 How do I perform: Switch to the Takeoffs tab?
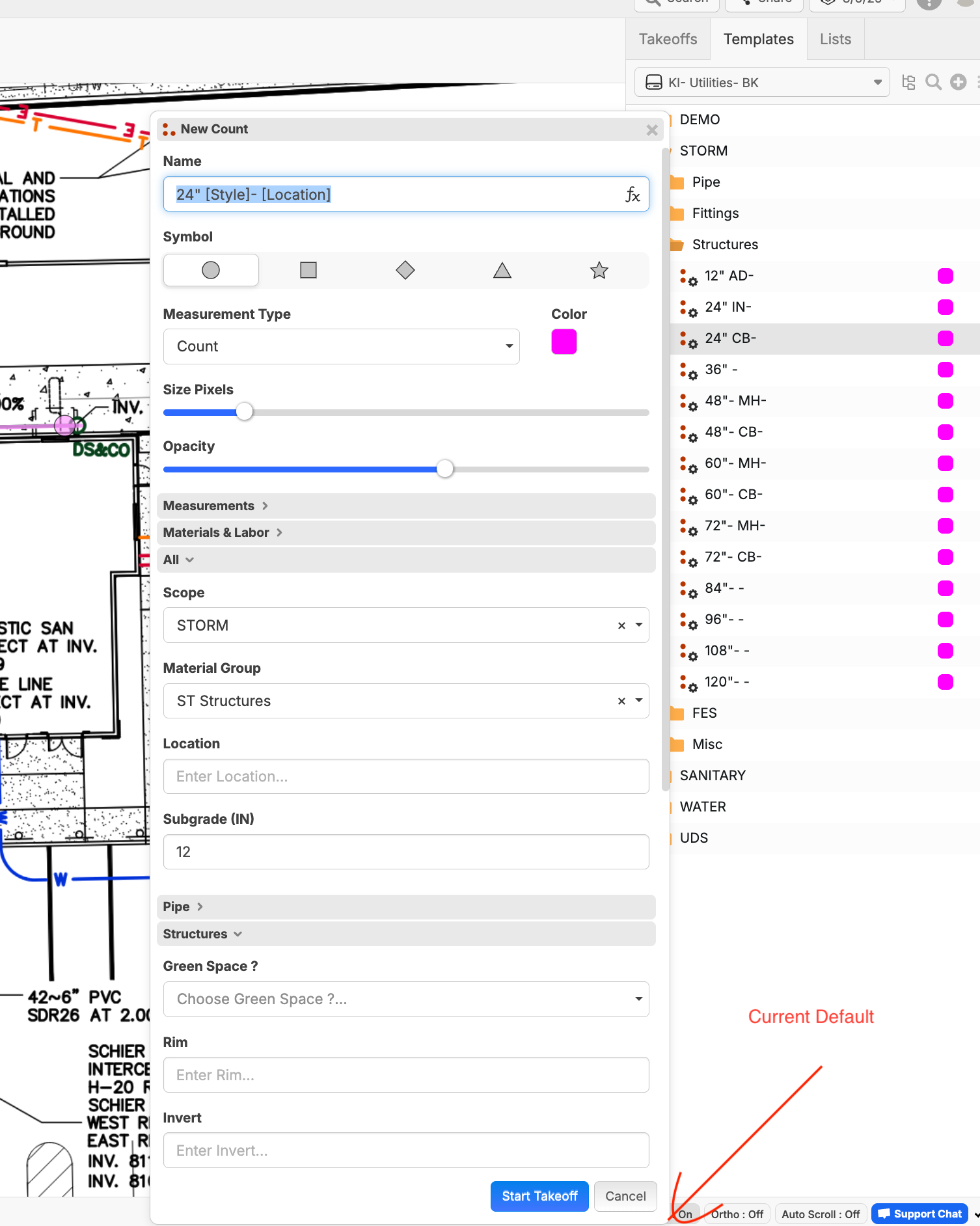(668, 39)
